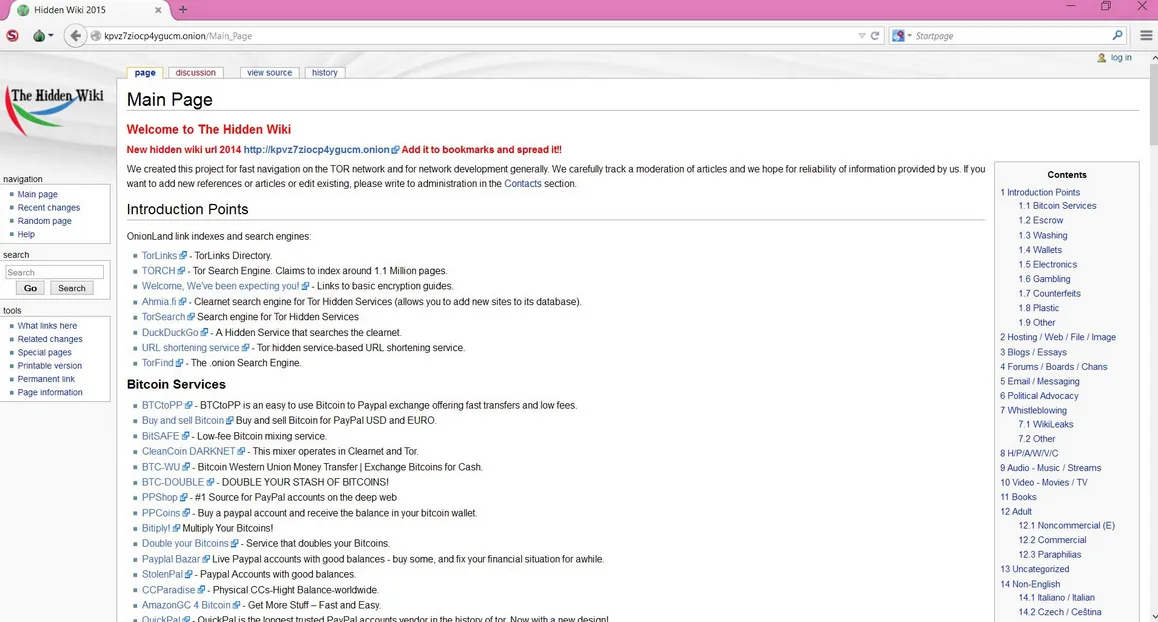Switch to the discussion tab
Viewport: 1158px width, 622px height.
tap(196, 72)
